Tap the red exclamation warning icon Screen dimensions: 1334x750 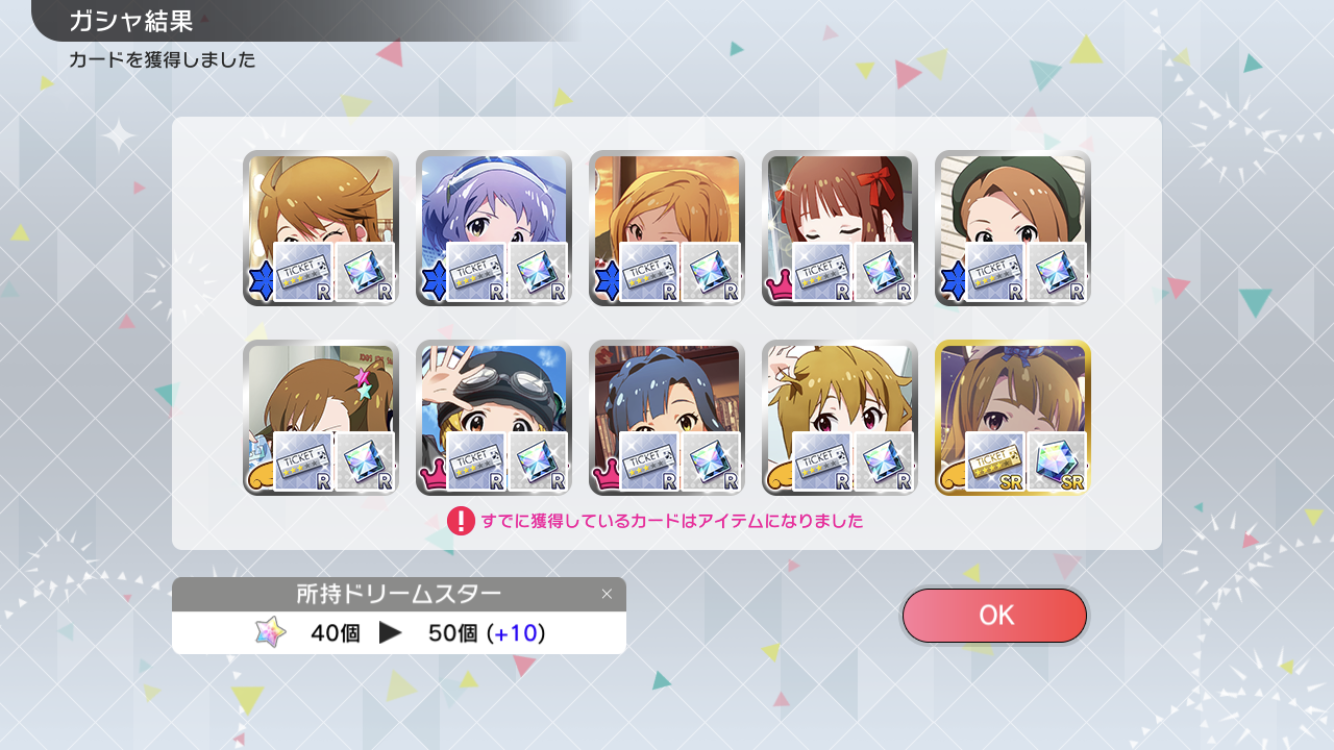pyautogui.click(x=460, y=521)
